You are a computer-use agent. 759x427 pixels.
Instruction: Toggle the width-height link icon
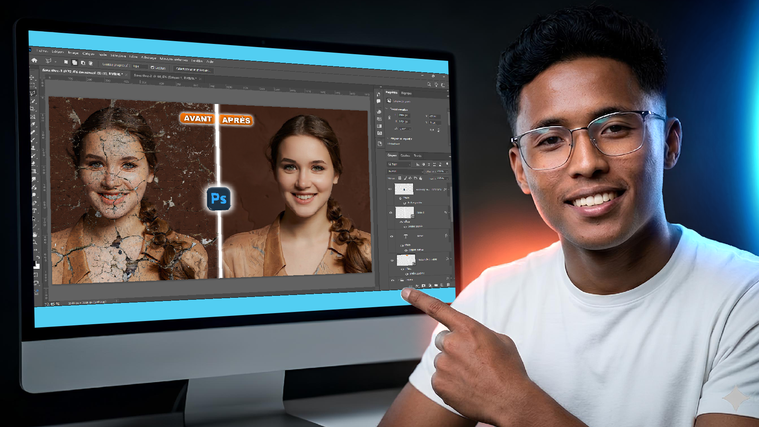389,118
